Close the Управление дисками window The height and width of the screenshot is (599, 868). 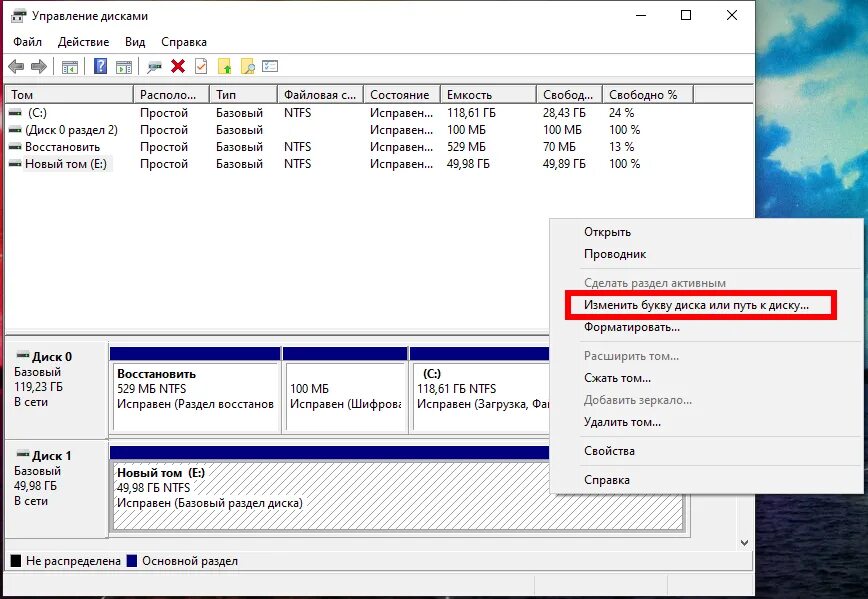732,16
